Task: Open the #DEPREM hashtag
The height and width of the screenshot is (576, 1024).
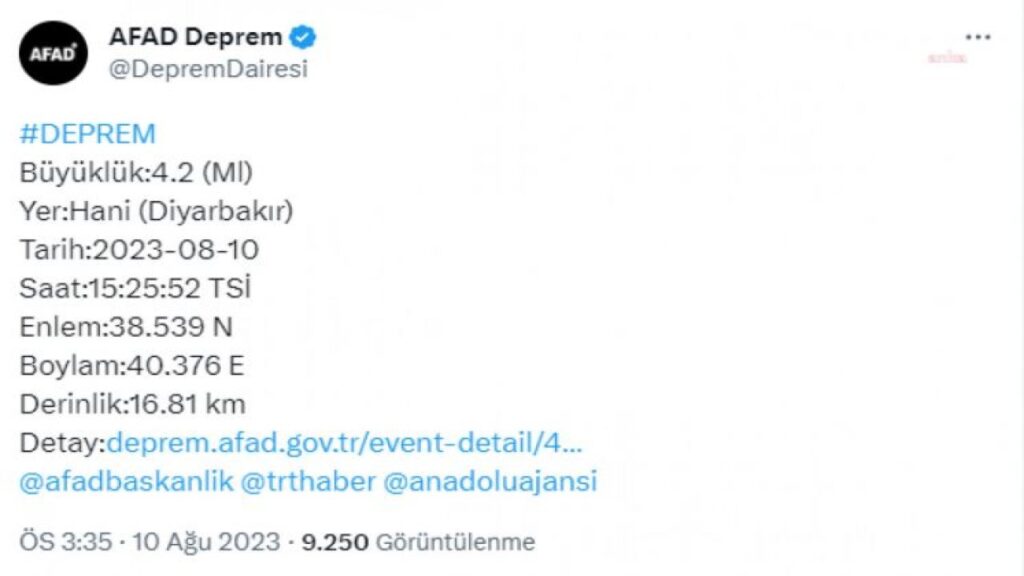Action: pos(88,134)
